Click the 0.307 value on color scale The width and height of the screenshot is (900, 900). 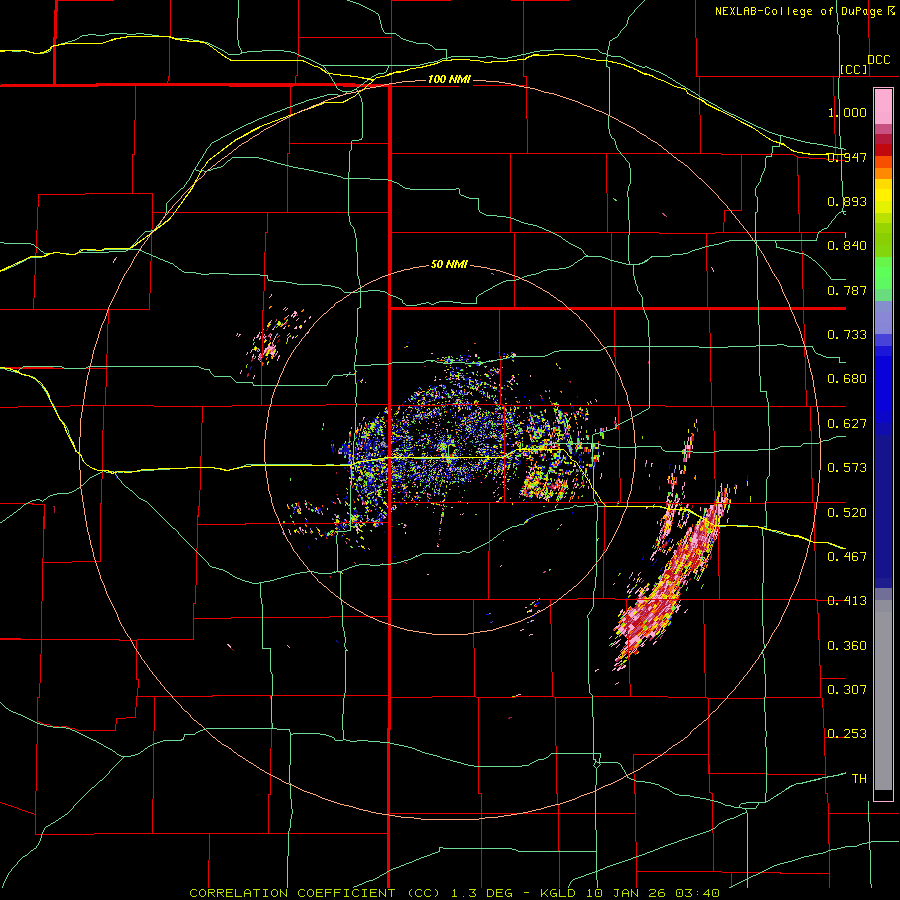pyautogui.click(x=847, y=690)
